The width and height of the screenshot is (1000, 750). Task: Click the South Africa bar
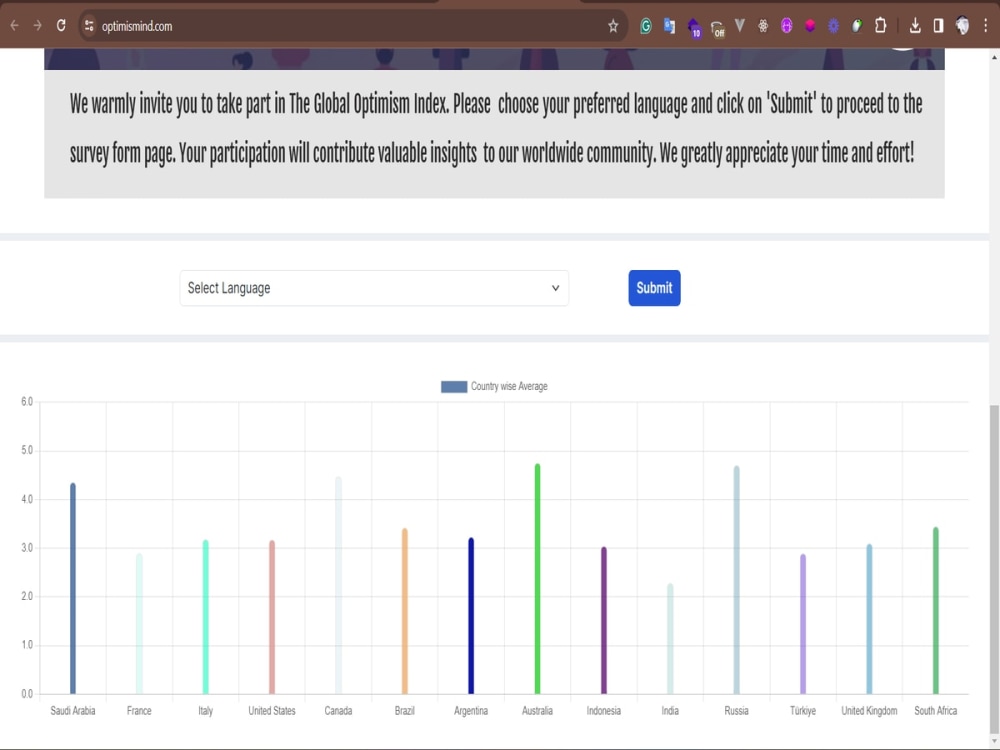click(936, 610)
